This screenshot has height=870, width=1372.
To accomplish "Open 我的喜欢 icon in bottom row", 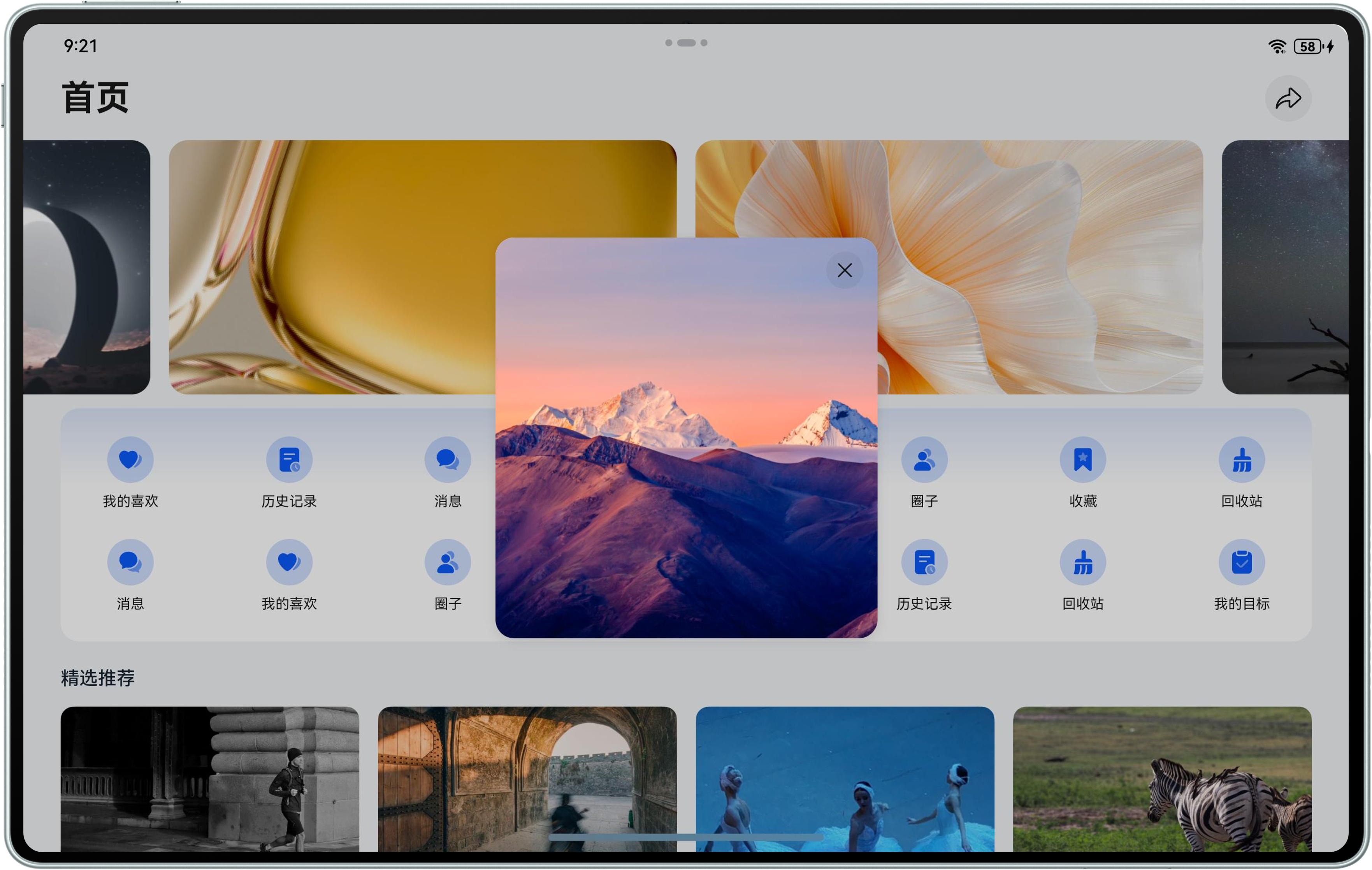I will point(289,562).
